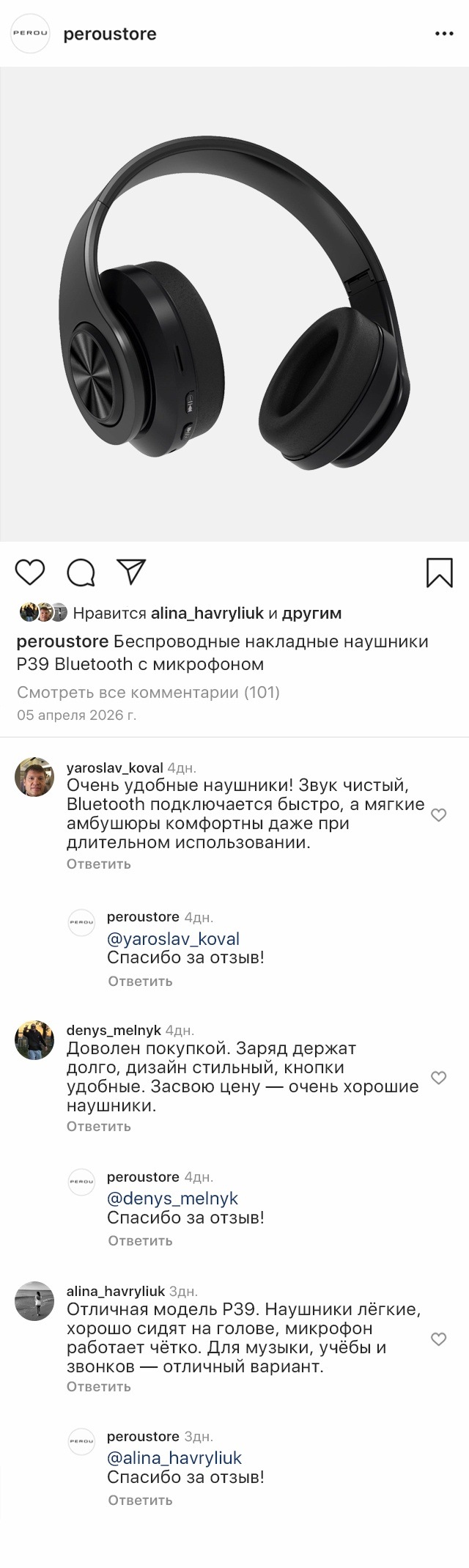Open alina_havryliuk's profile picture
Viewport: 469px width, 1568px height.
point(34,1301)
